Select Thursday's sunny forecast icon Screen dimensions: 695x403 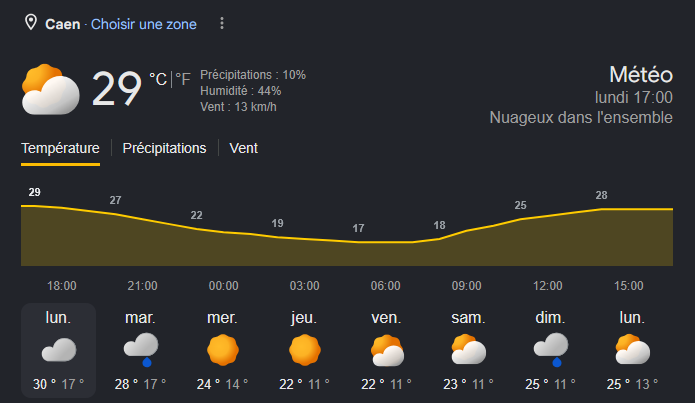(x=305, y=350)
